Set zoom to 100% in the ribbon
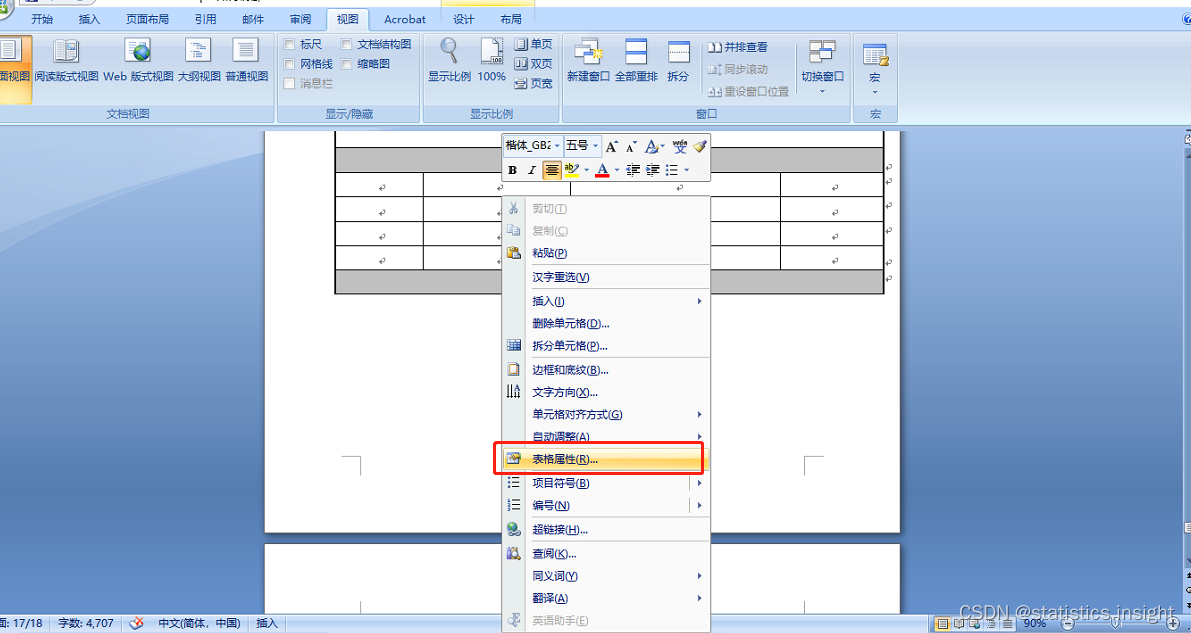Image resolution: width=1191 pixels, height=633 pixels. click(x=491, y=61)
